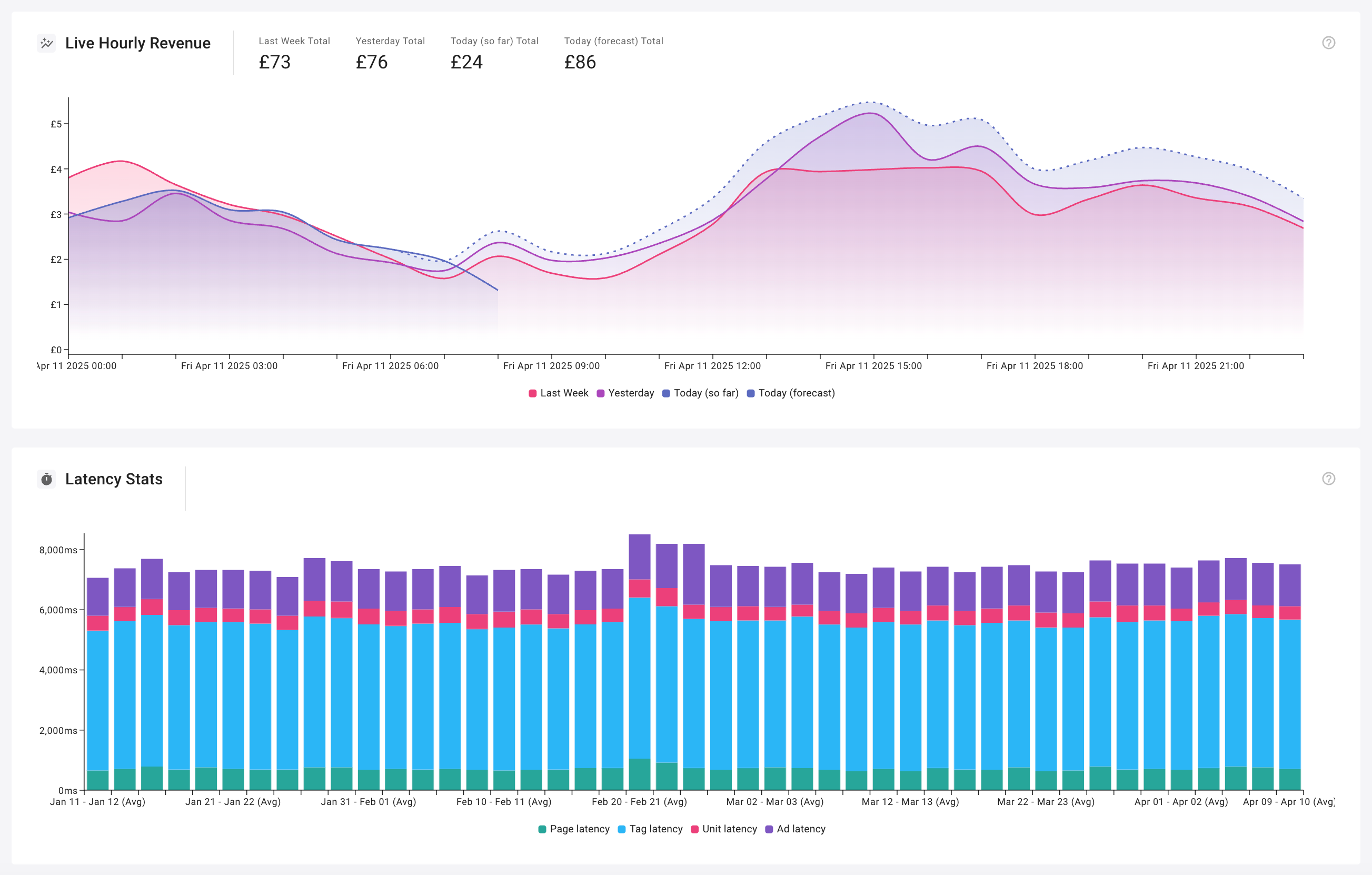Click the Latency Stats help icon

tap(1328, 479)
